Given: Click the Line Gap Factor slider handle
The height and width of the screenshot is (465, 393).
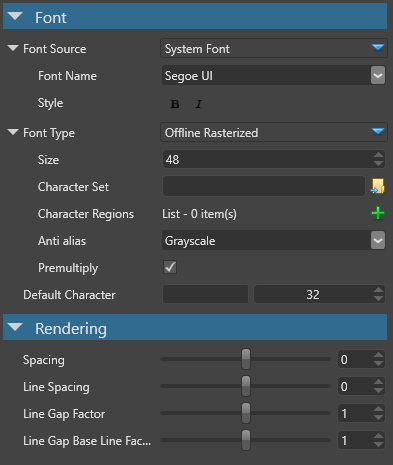Looking at the screenshot, I should click(x=246, y=413).
